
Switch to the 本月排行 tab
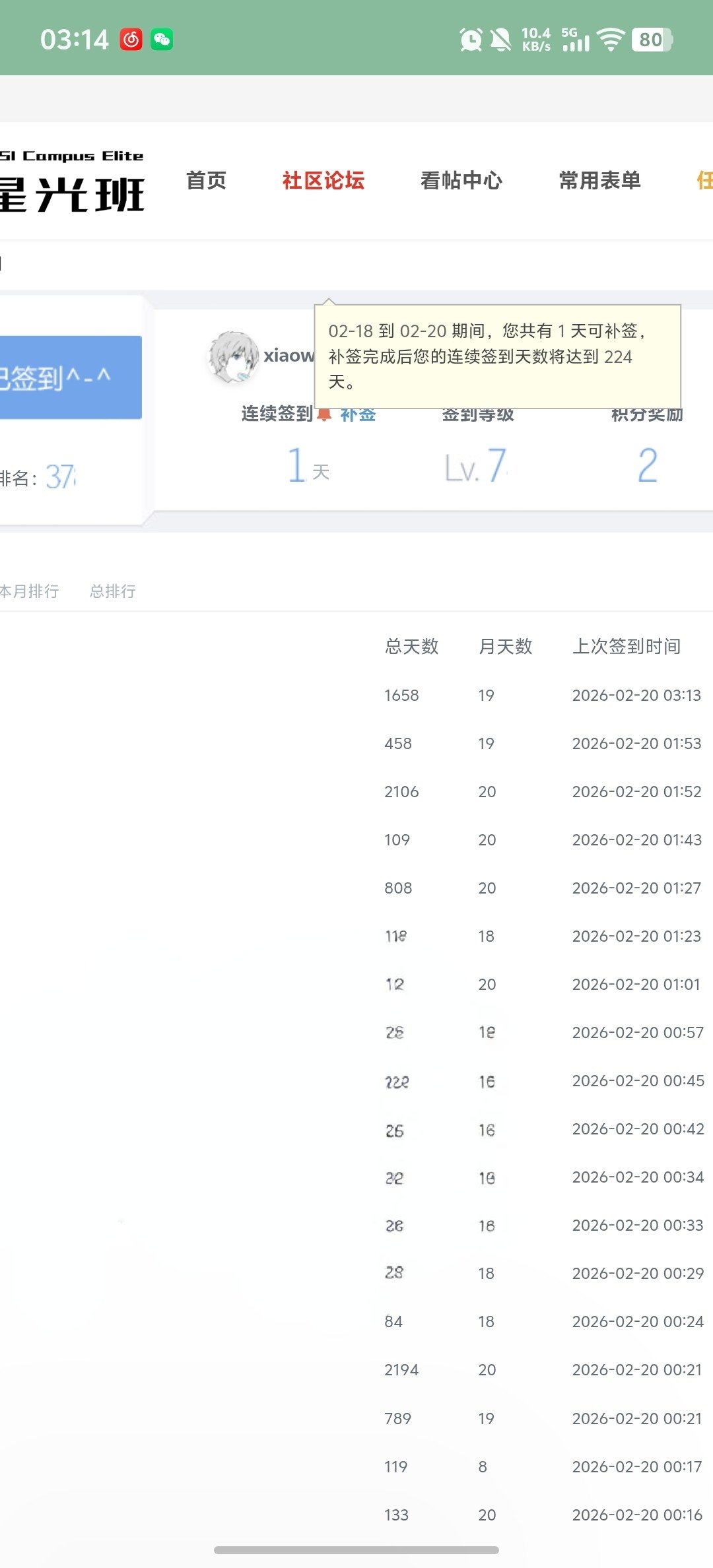click(x=30, y=591)
